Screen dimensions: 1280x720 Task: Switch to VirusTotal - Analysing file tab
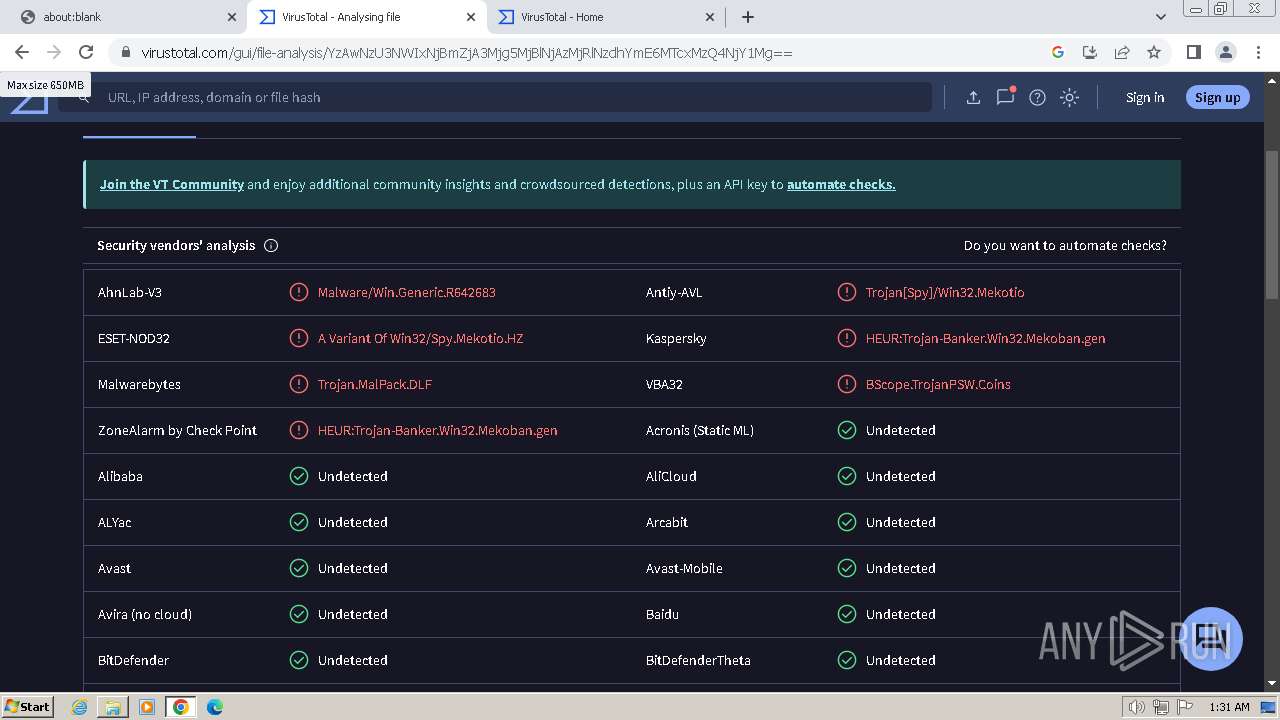[367, 17]
